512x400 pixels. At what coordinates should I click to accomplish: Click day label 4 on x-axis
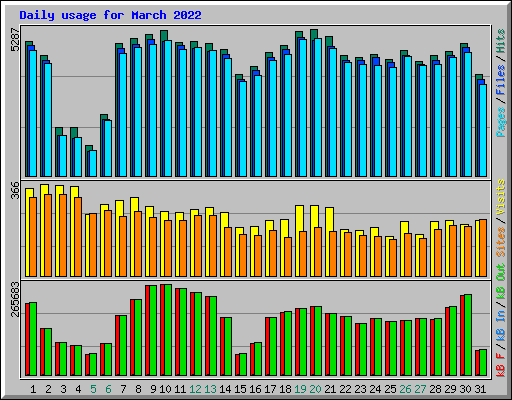point(78,389)
